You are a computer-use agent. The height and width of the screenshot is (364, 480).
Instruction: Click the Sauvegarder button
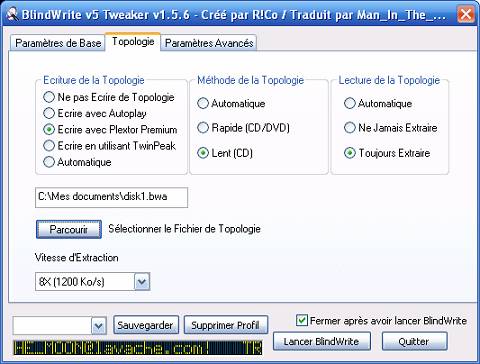(x=146, y=325)
